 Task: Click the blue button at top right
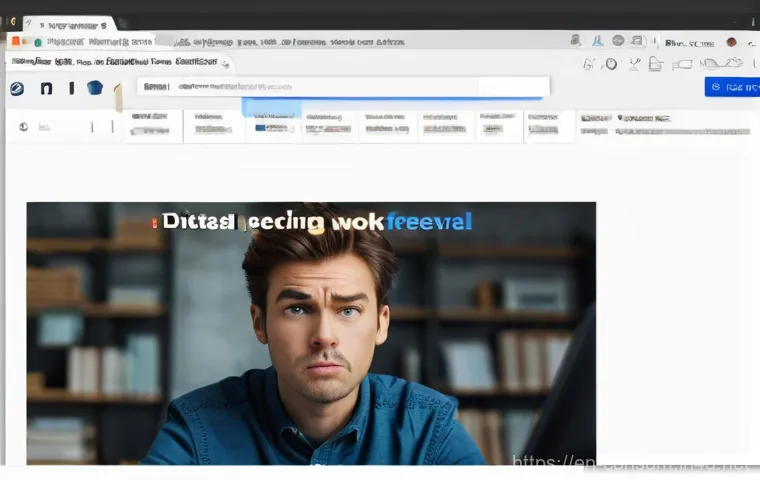[731, 87]
